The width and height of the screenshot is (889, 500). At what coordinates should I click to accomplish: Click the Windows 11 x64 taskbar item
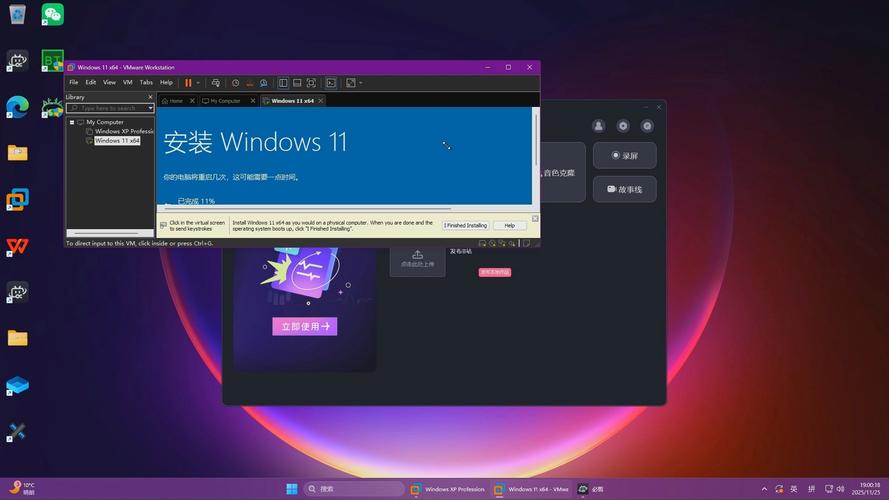532,489
